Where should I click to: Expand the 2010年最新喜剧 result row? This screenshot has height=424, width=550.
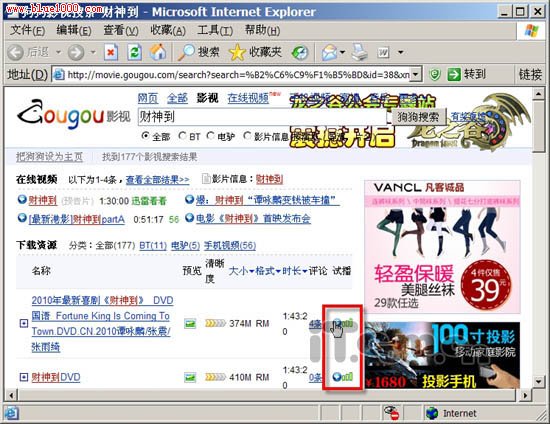24,323
